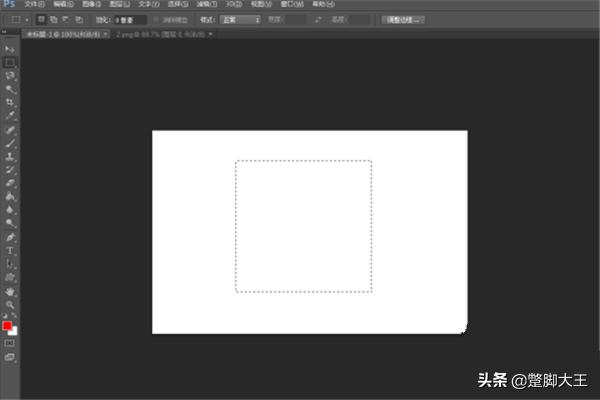Screen dimensions: 600x400
Task: Swap foreground and background colors
Action: (x=14, y=315)
